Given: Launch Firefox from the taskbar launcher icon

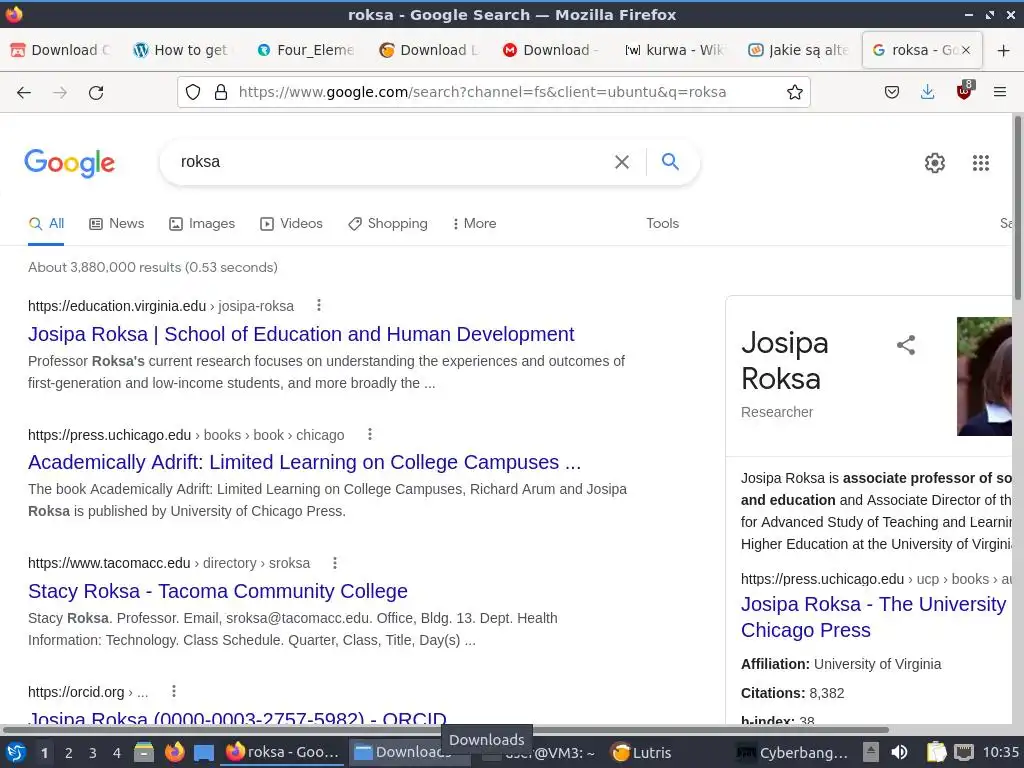Looking at the screenshot, I should (174, 752).
